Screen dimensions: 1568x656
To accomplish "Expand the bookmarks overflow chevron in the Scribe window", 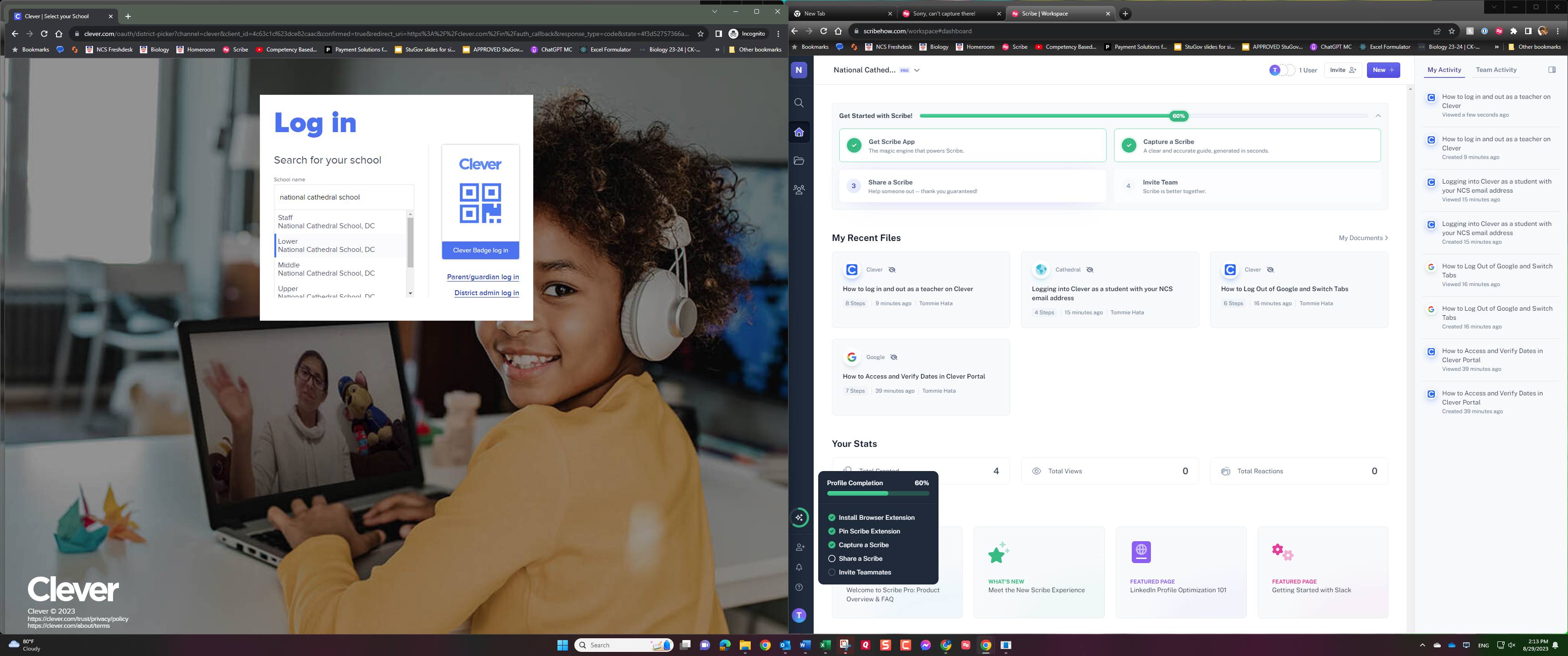I will coord(1496,47).
